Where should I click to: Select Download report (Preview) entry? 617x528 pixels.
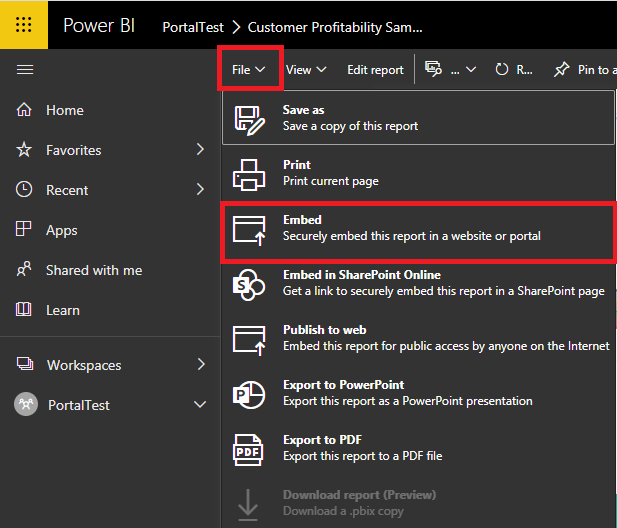pyautogui.click(x=418, y=503)
